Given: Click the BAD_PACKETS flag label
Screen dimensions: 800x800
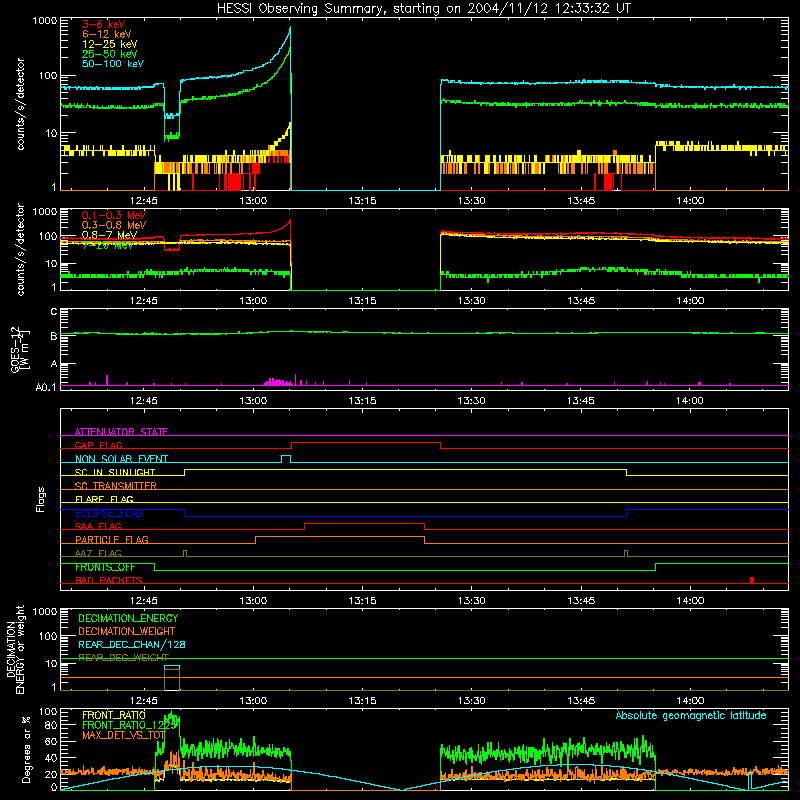Looking at the screenshot, I should pyautogui.click(x=109, y=580).
